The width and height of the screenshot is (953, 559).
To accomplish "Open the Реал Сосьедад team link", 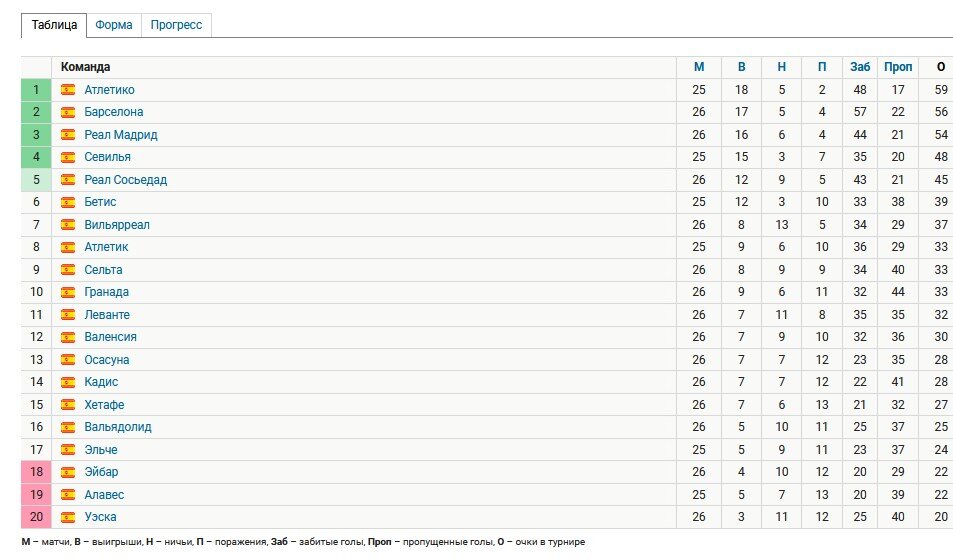I will (126, 179).
